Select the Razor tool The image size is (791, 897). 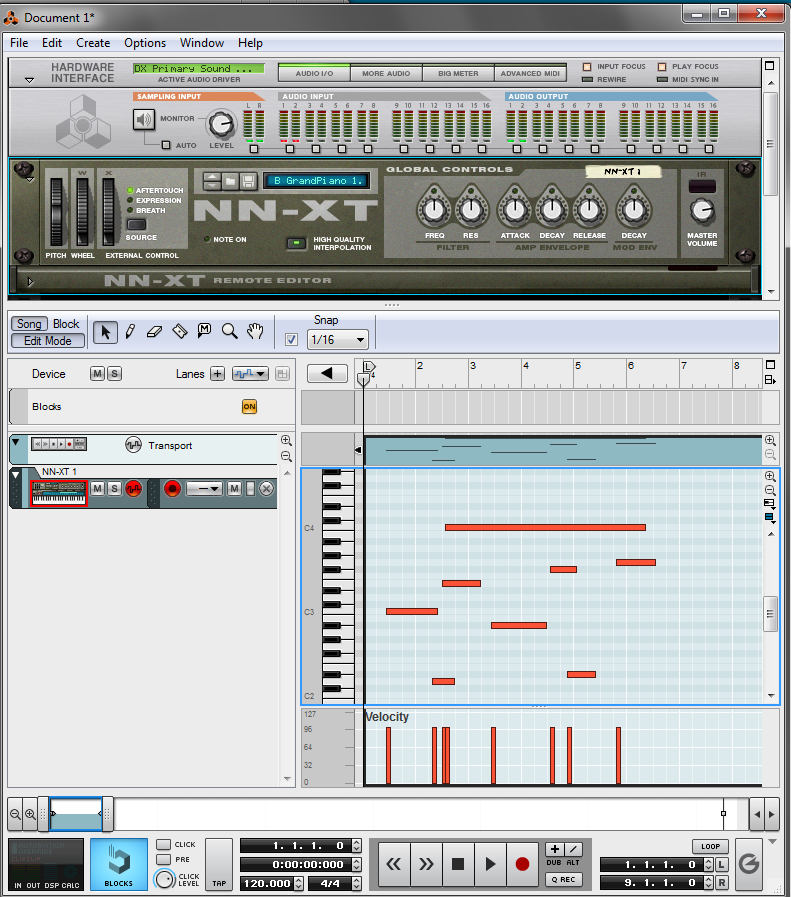(180, 331)
